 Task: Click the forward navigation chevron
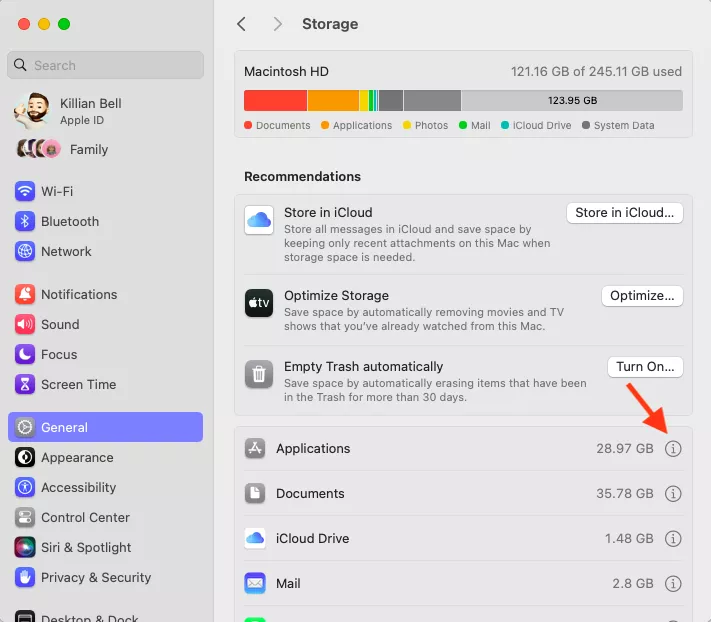pos(277,24)
